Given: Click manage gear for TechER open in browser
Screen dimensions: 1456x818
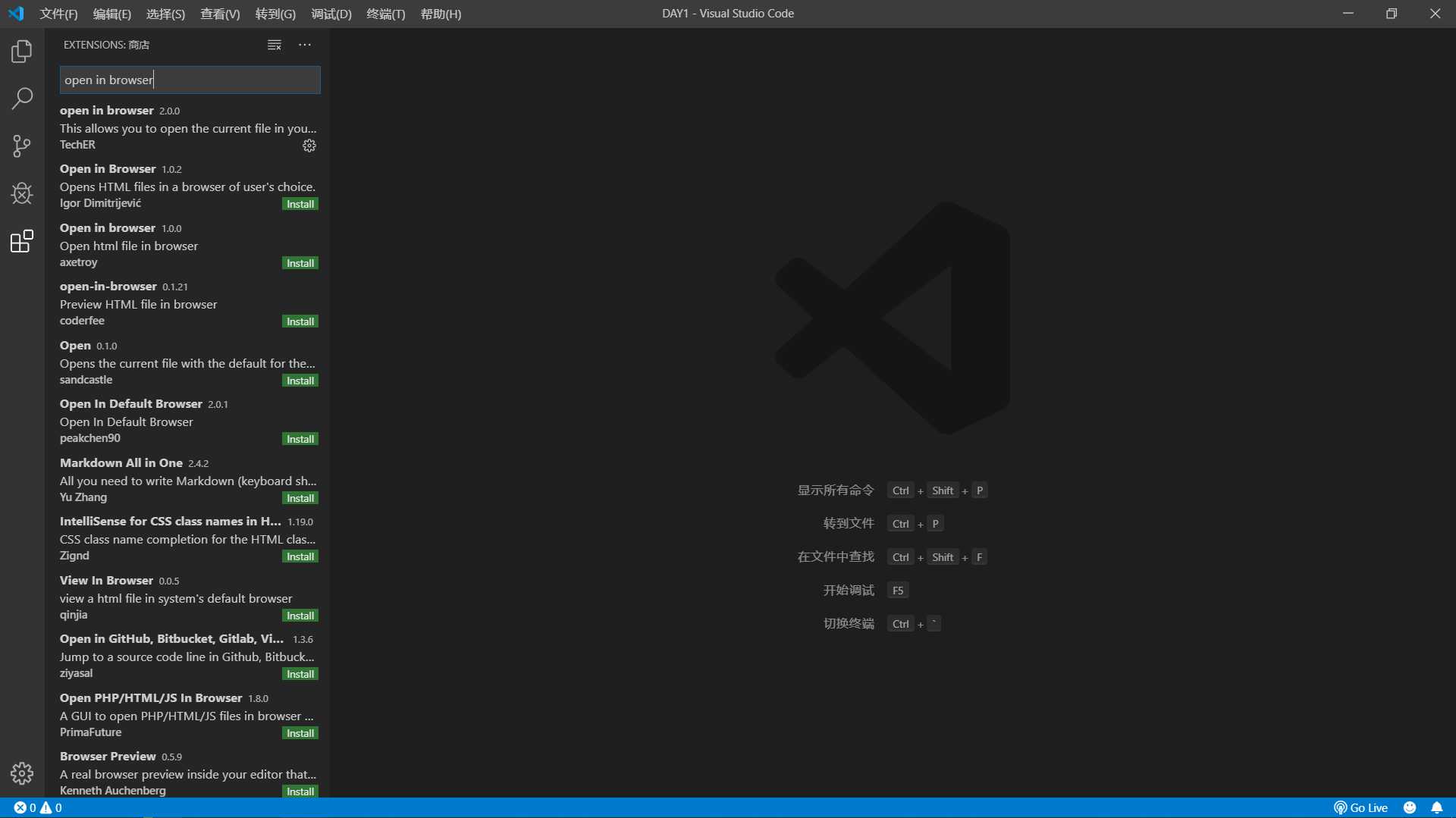Looking at the screenshot, I should point(309,146).
